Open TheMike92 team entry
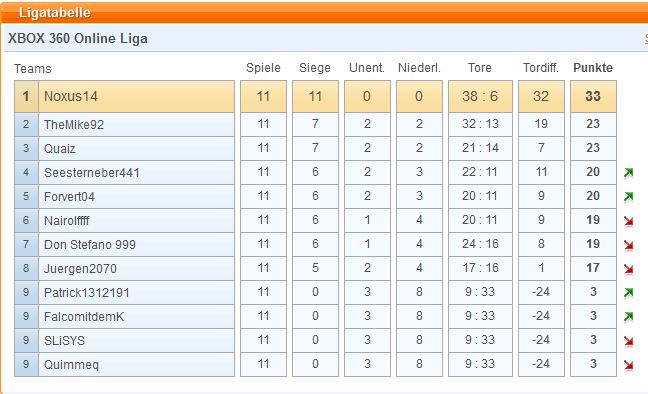Viewport: 648px width, 394px height. [74, 124]
